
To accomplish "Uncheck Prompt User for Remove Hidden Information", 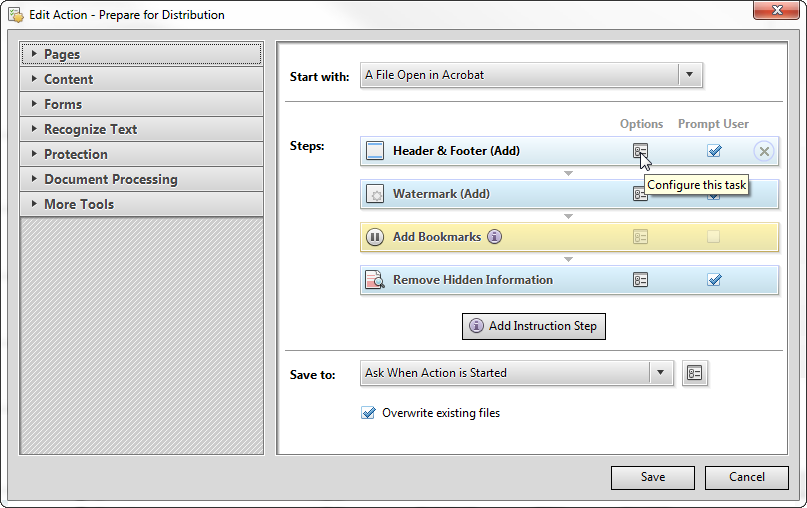I will coord(714,280).
